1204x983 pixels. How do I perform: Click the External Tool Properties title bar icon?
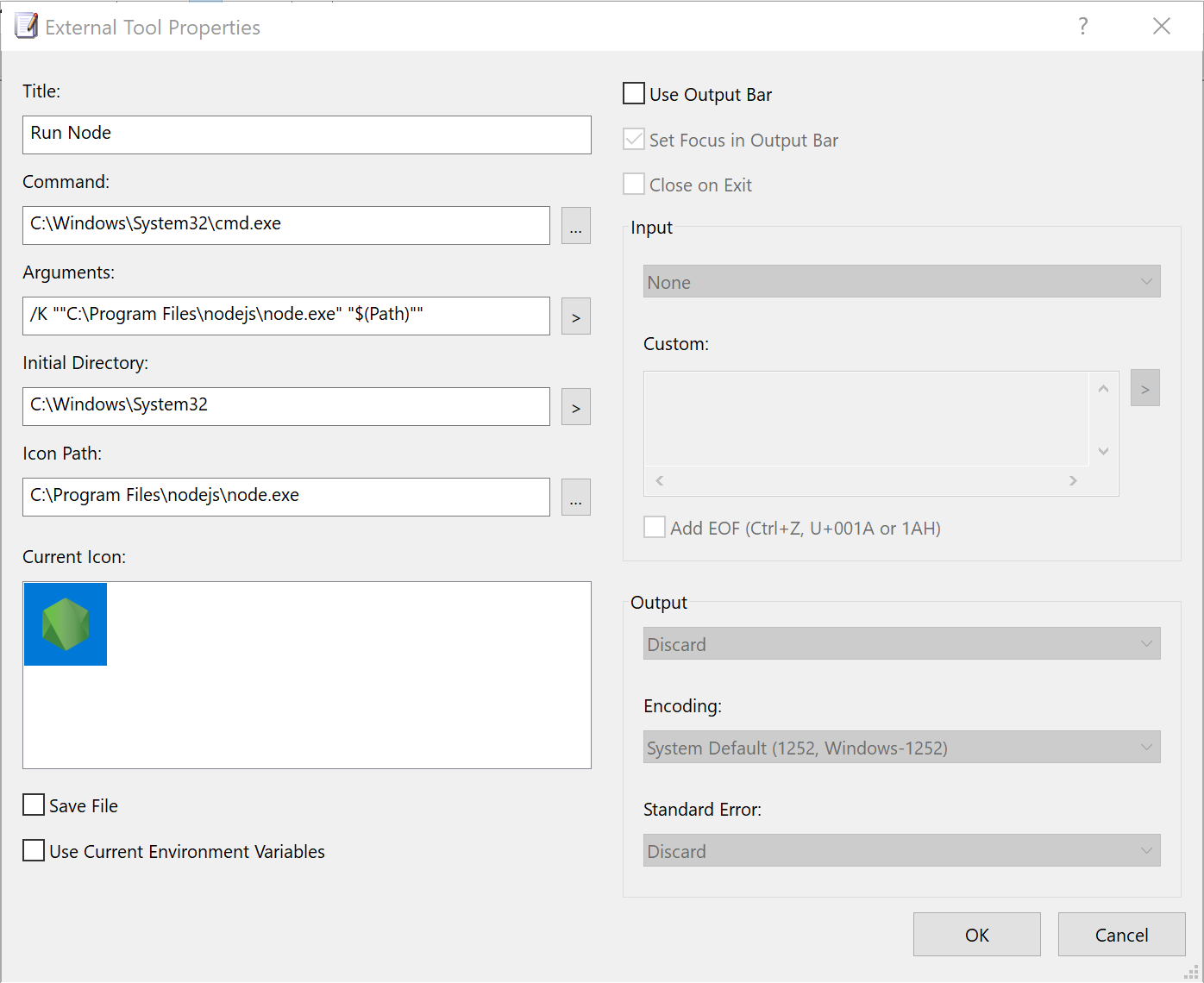pyautogui.click(x=26, y=27)
